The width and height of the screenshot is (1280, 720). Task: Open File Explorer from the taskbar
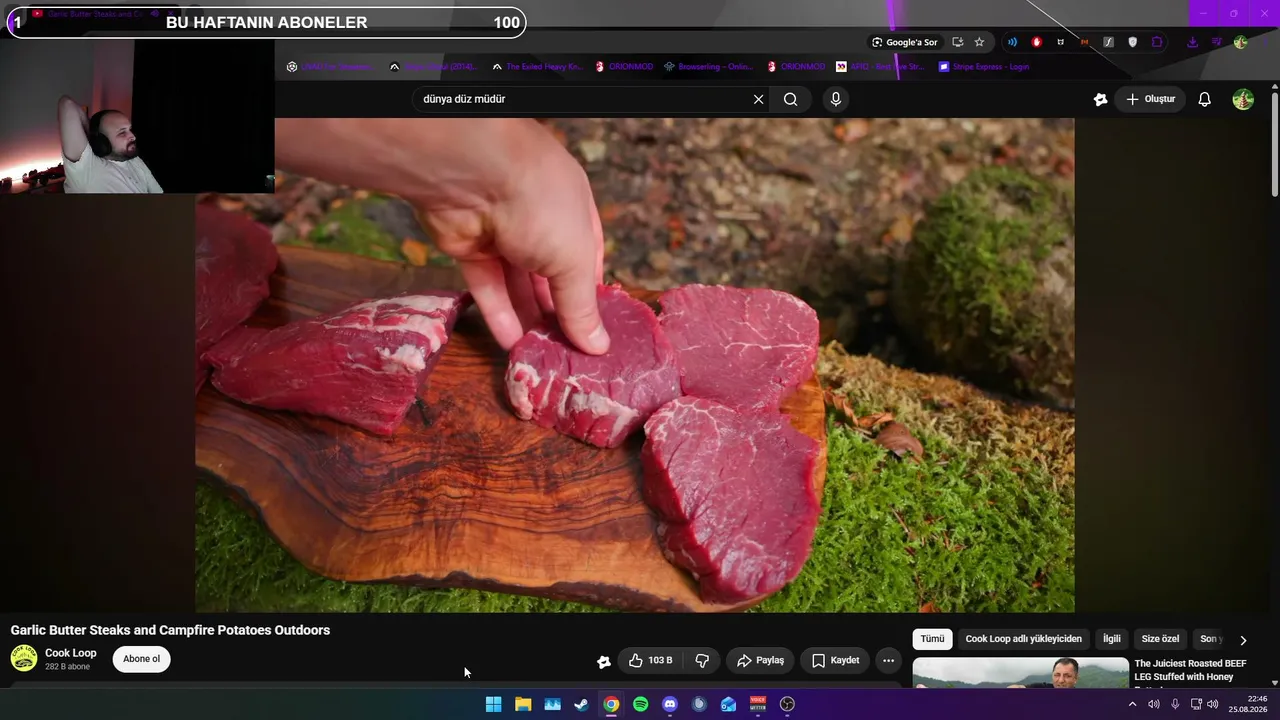pos(523,704)
